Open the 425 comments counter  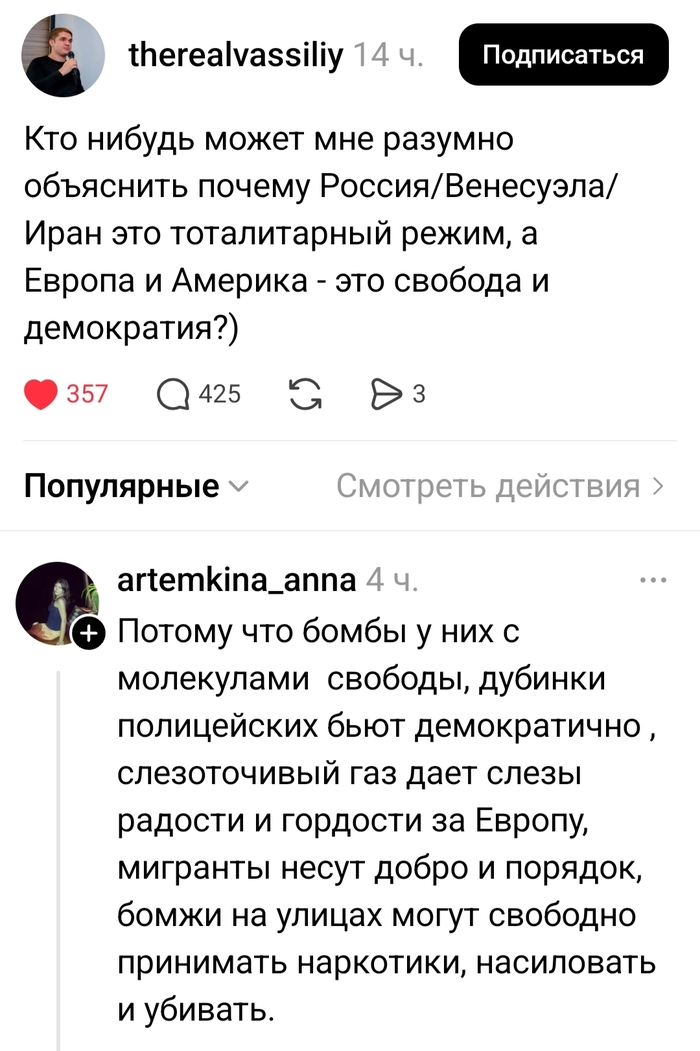[x=222, y=393]
